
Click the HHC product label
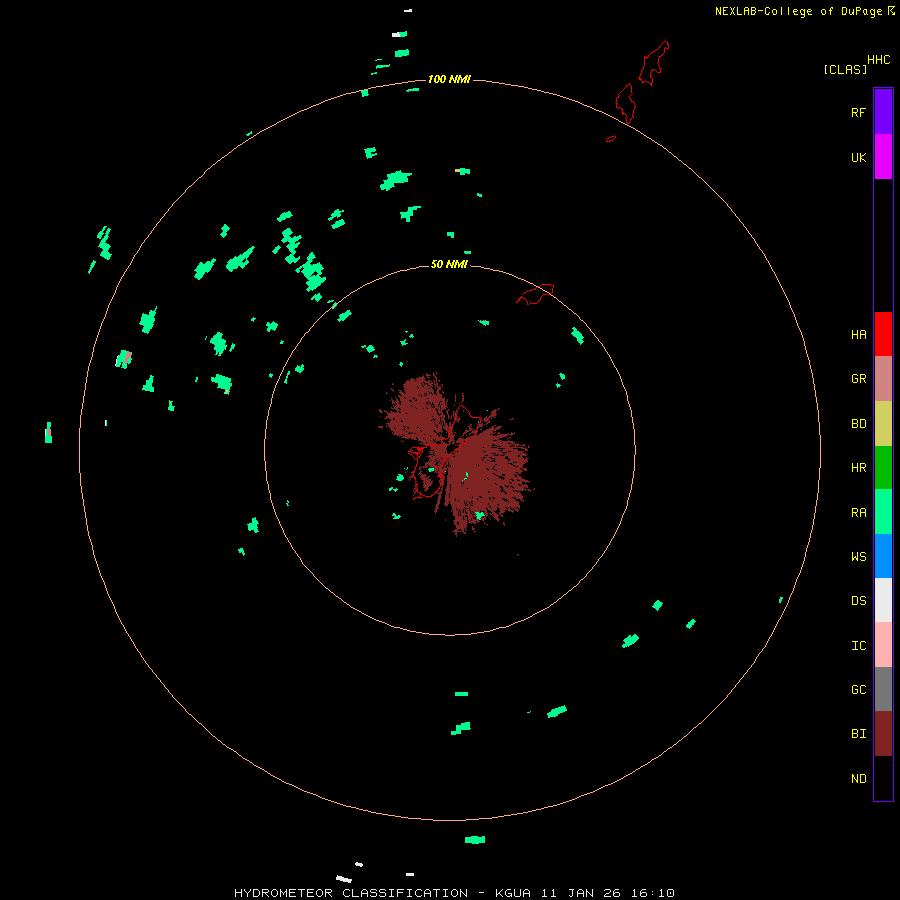coord(878,60)
